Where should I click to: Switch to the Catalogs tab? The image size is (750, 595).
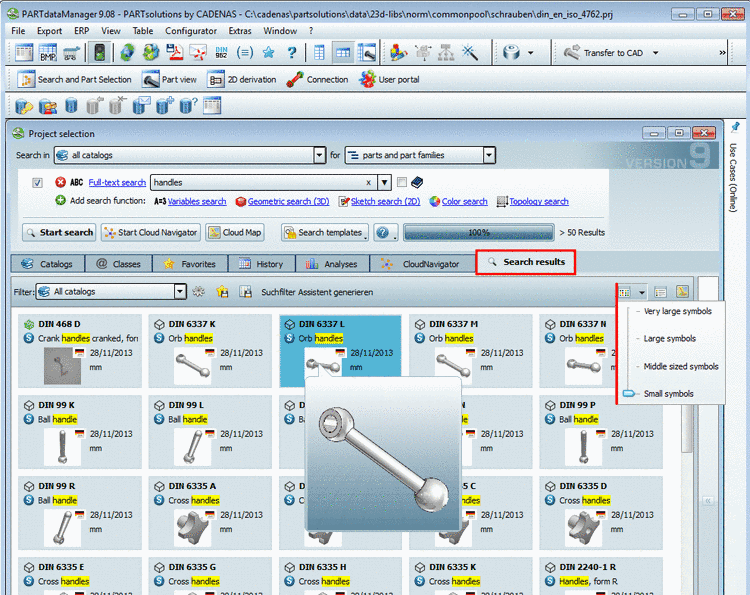[47, 264]
